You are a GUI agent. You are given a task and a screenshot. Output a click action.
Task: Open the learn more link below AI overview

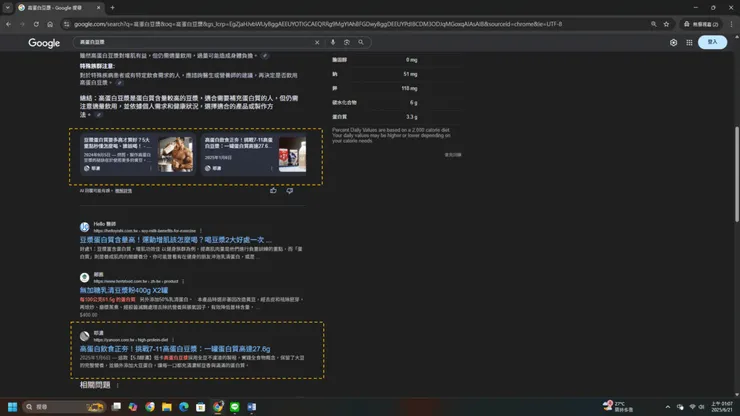coord(124,191)
